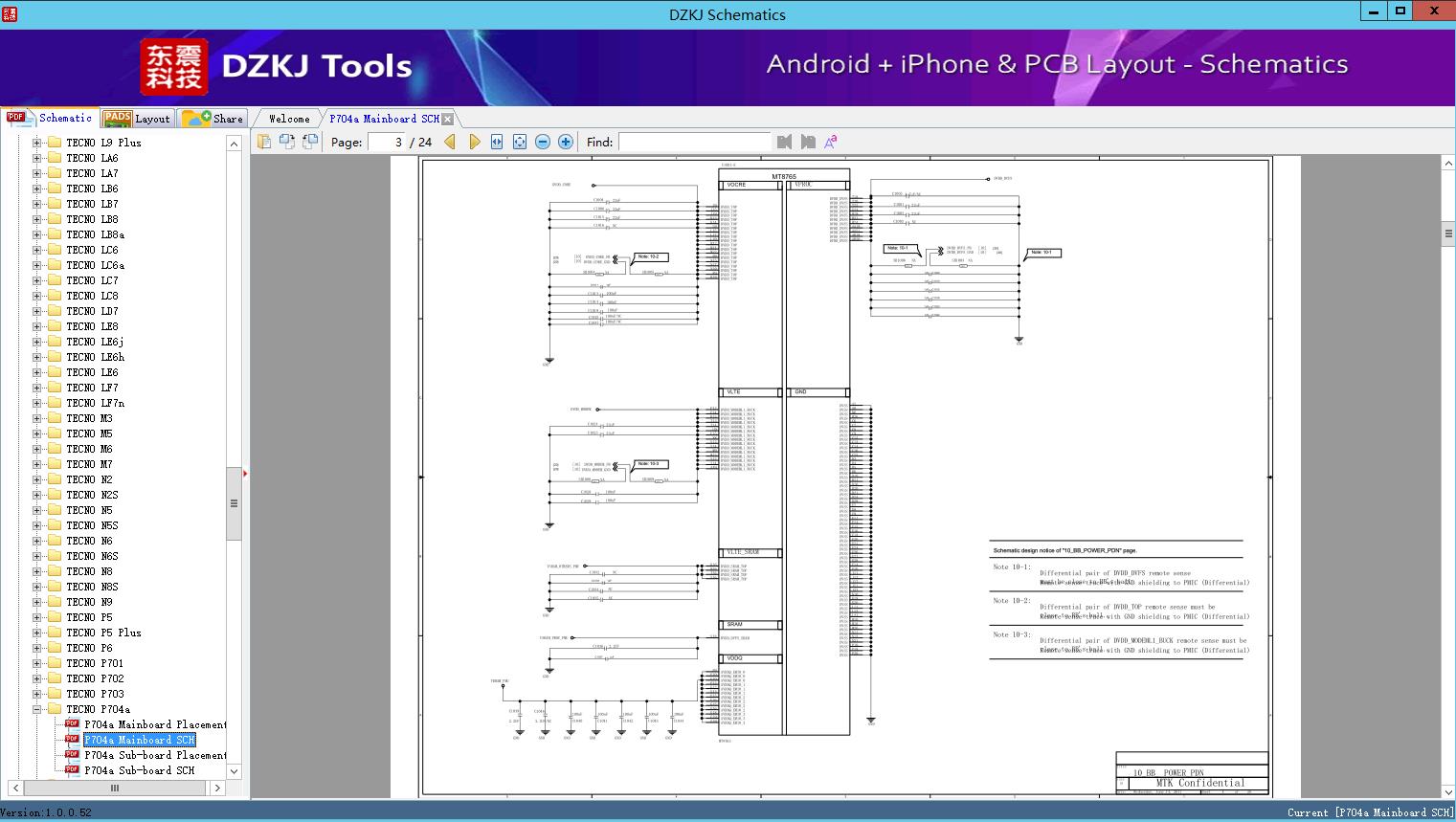Image resolution: width=1456 pixels, height=822 pixels.
Task: Click the find previous match icon
Action: [x=785, y=142]
